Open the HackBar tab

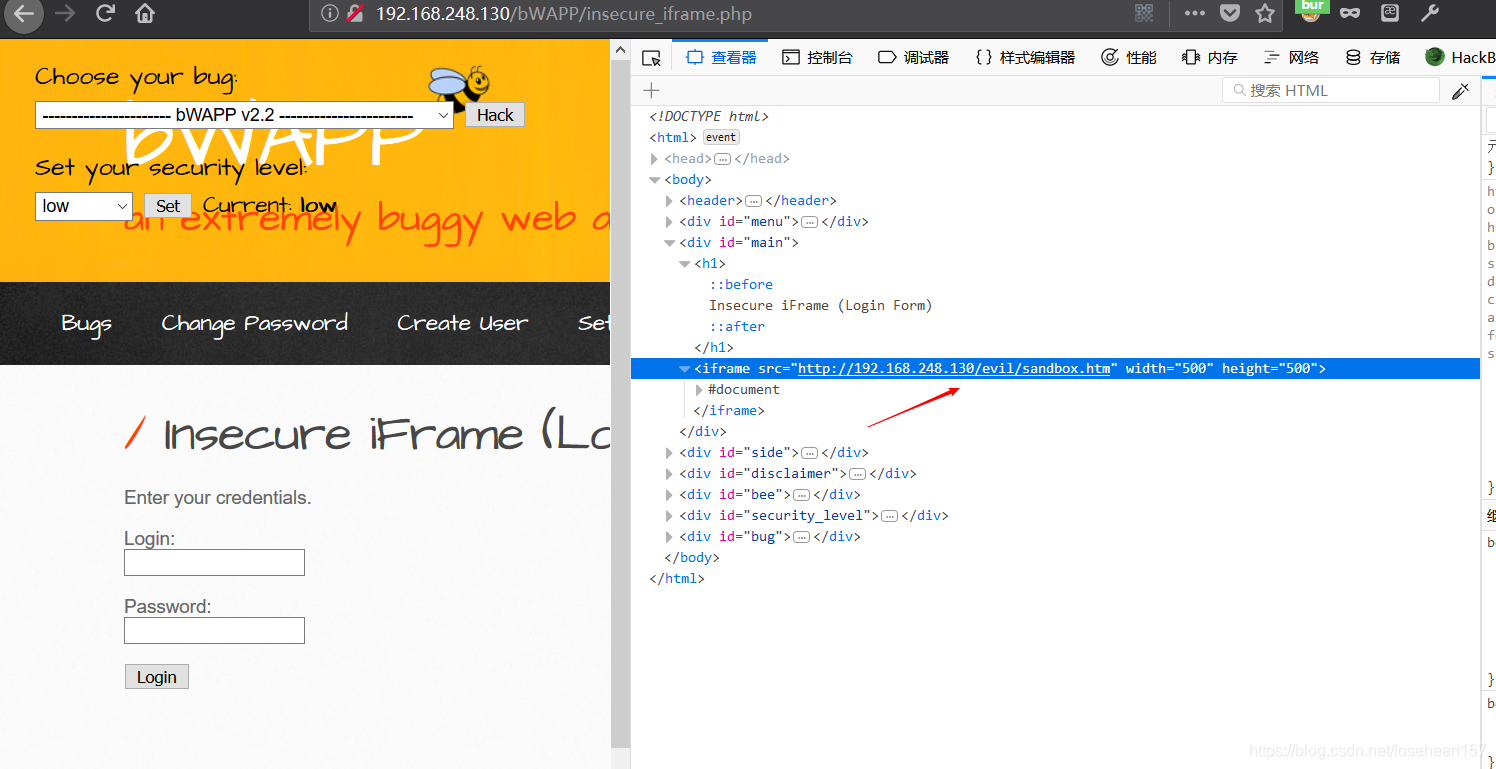(1460, 58)
